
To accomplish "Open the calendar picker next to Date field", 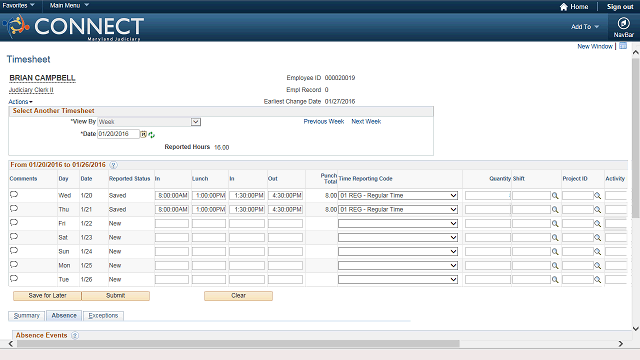I will 144,134.
